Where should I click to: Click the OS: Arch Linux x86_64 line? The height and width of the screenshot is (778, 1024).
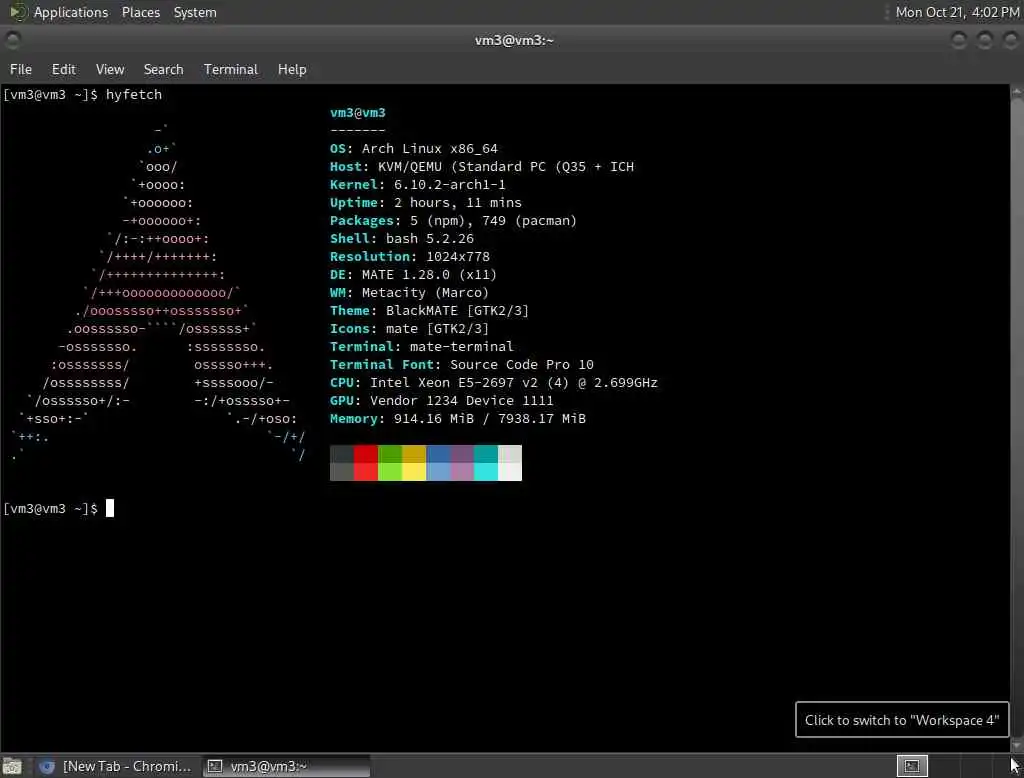(x=414, y=148)
